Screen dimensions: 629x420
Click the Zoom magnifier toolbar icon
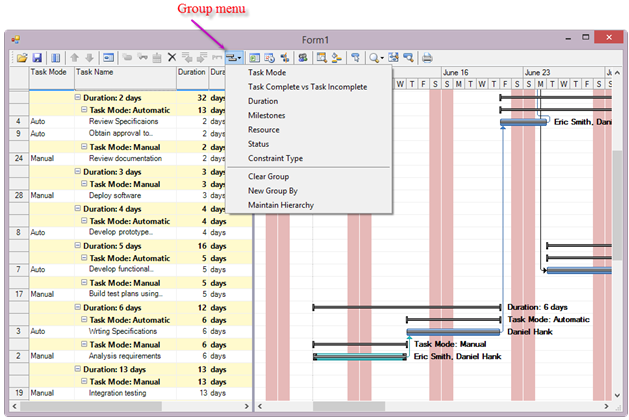pyautogui.click(x=374, y=58)
